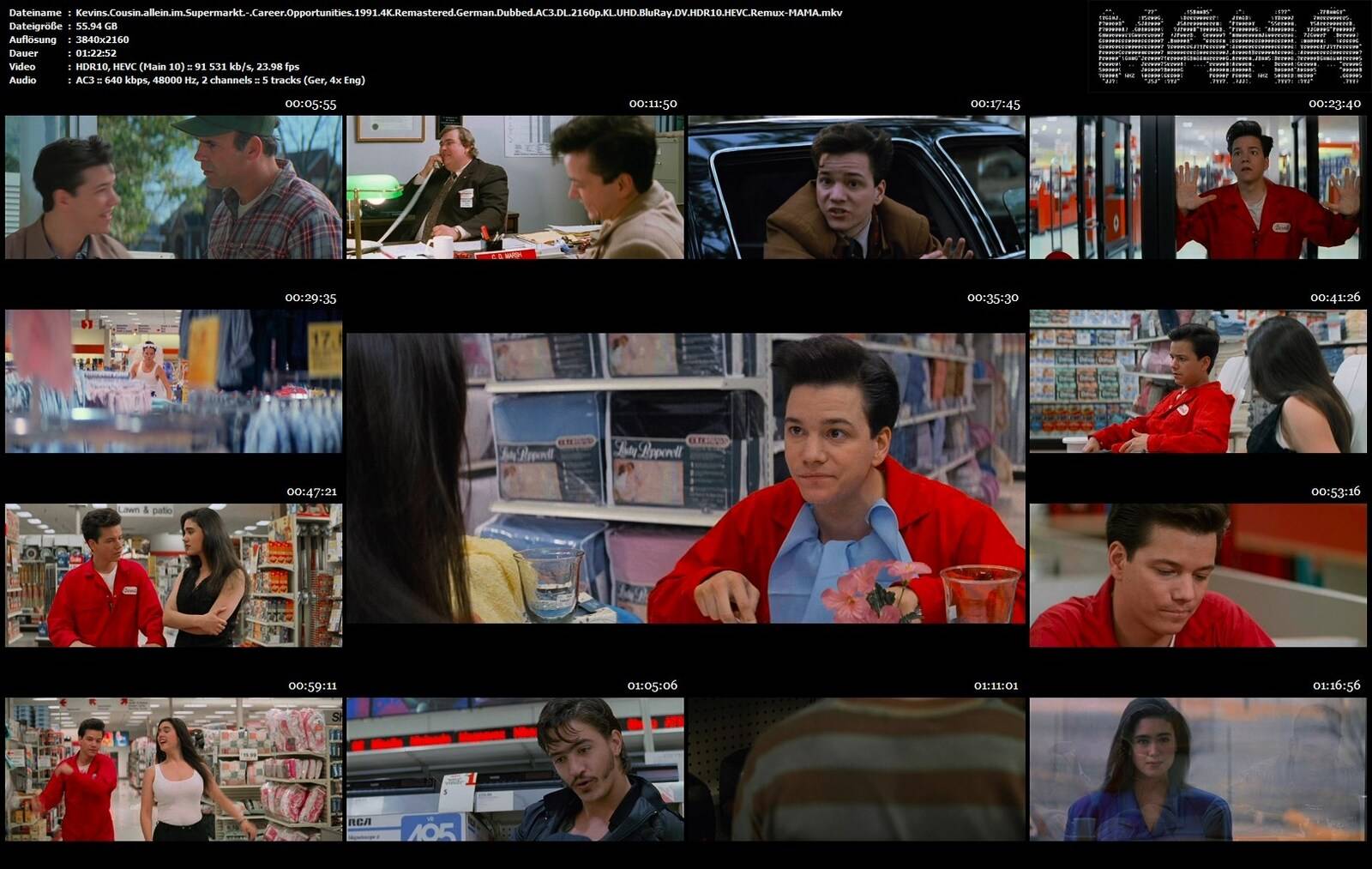Click the Audio label

22,81
